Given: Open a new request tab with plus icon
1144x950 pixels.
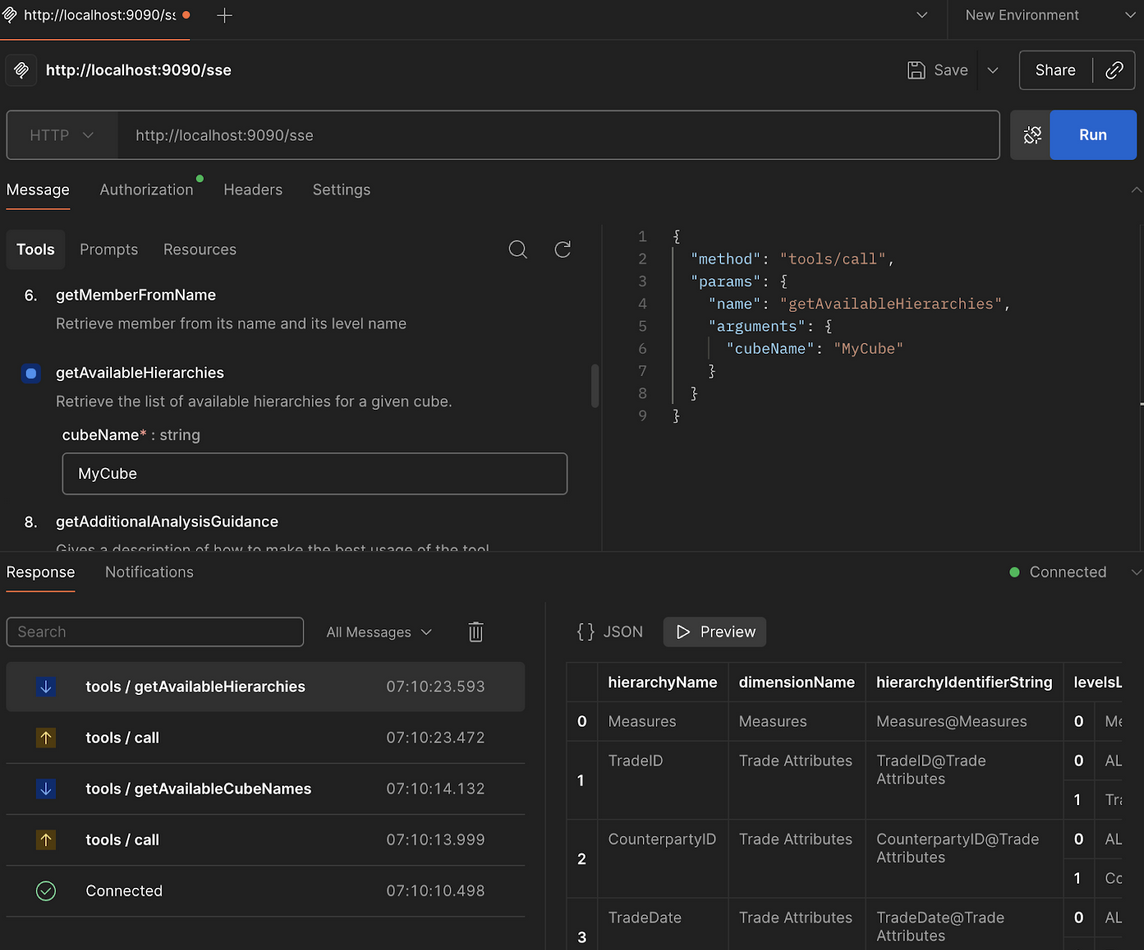Looking at the screenshot, I should pos(225,15).
